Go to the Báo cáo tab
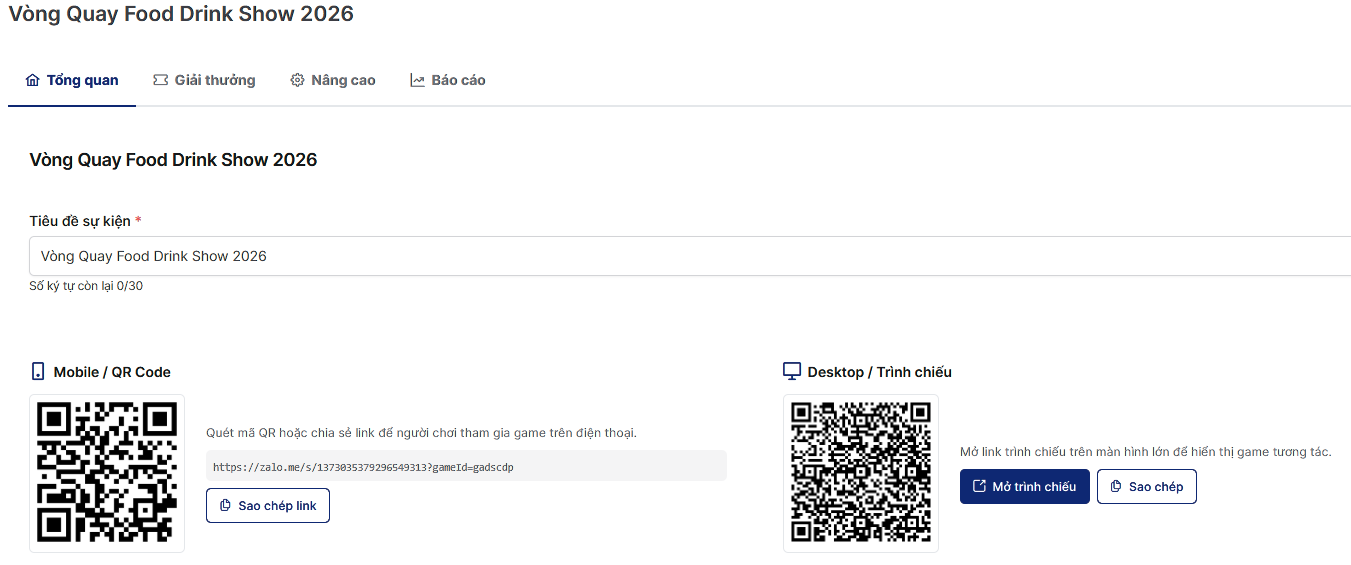Image resolution: width=1351 pixels, height=565 pixels. click(x=448, y=80)
